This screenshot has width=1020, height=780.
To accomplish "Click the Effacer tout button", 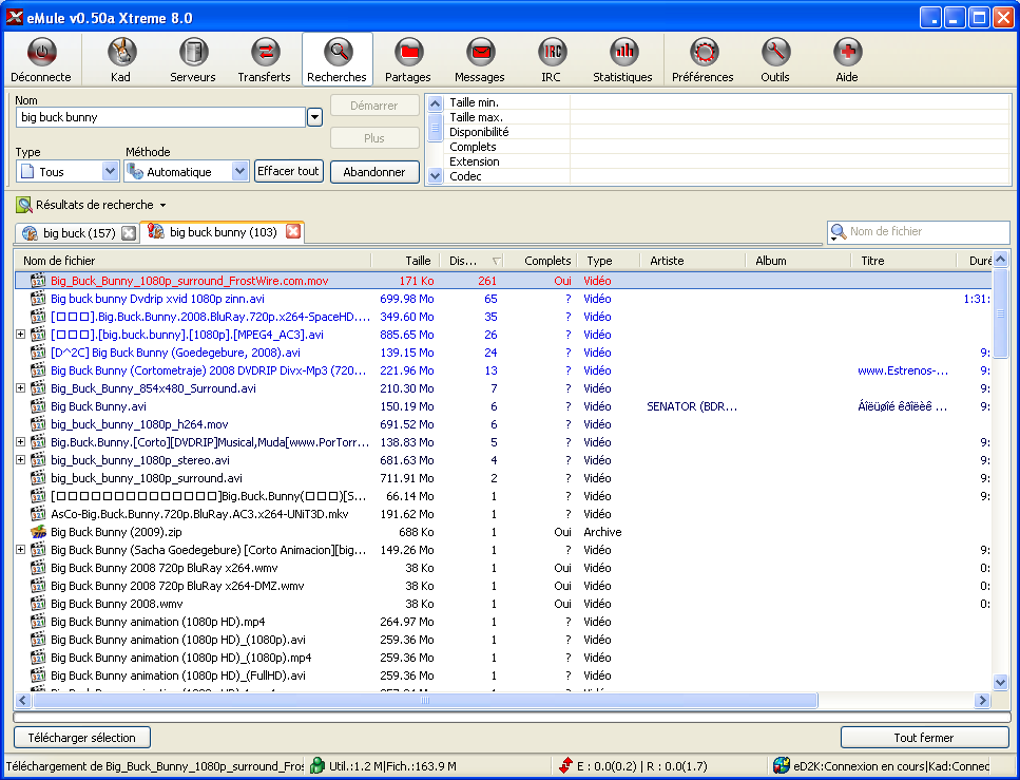I will [x=288, y=171].
